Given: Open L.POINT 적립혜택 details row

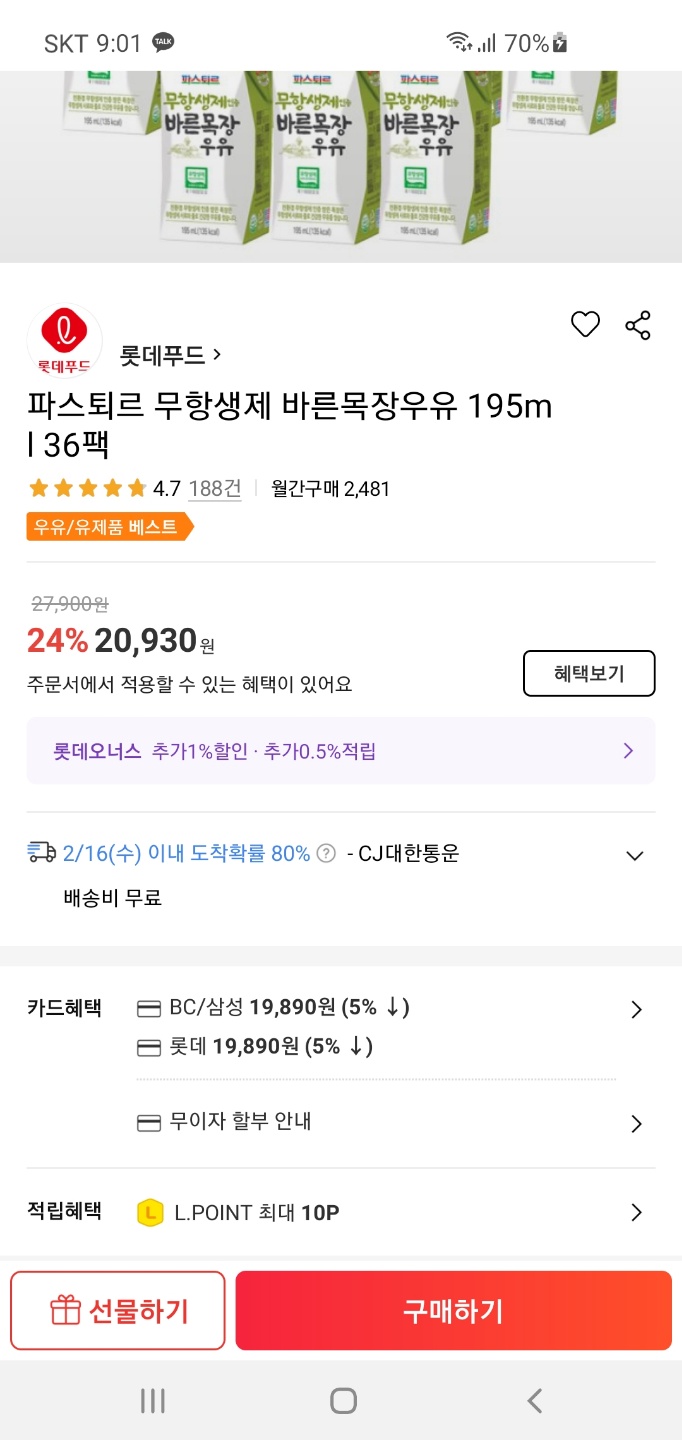Looking at the screenshot, I should coord(636,1213).
